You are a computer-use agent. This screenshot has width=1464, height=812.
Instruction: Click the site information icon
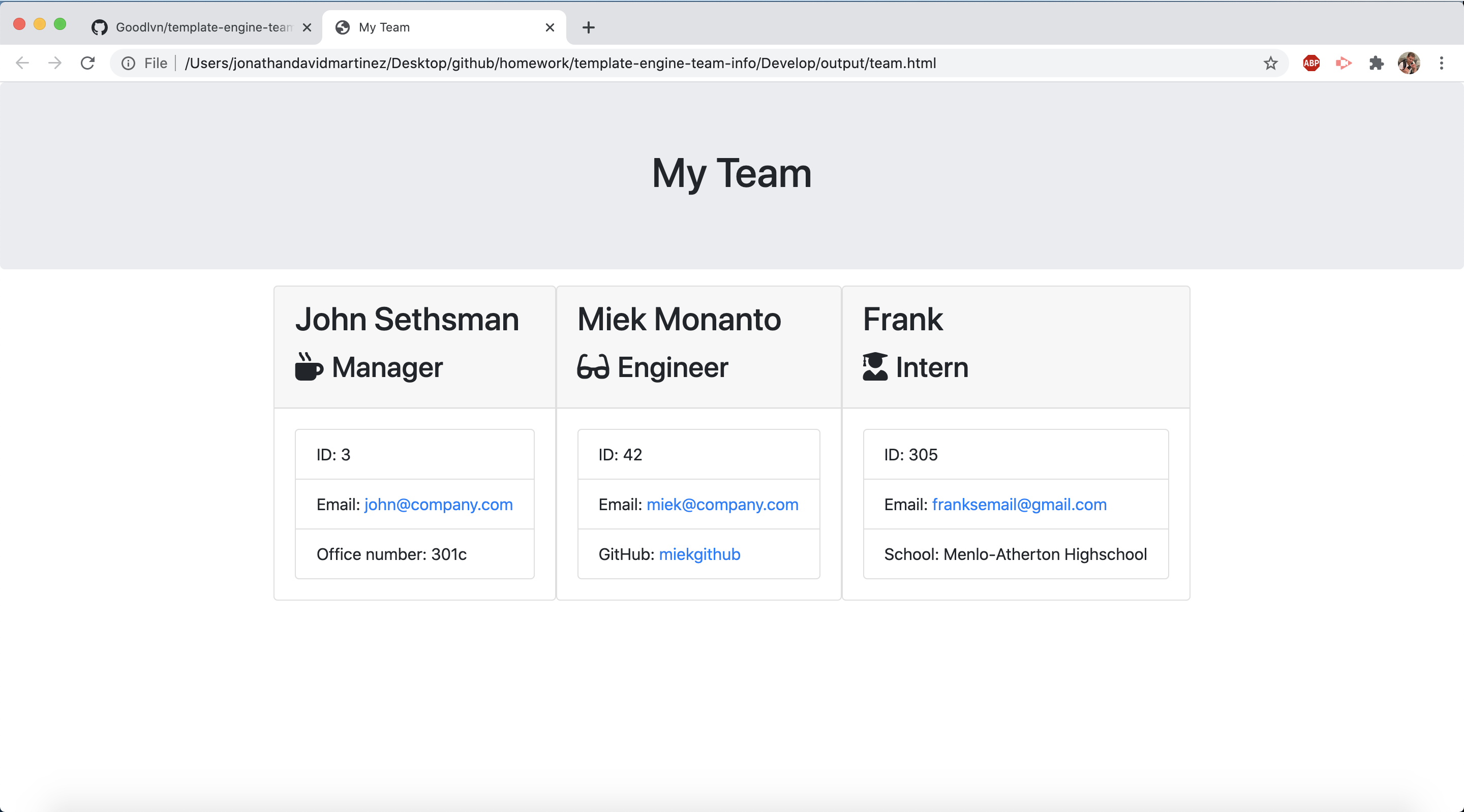click(129, 63)
